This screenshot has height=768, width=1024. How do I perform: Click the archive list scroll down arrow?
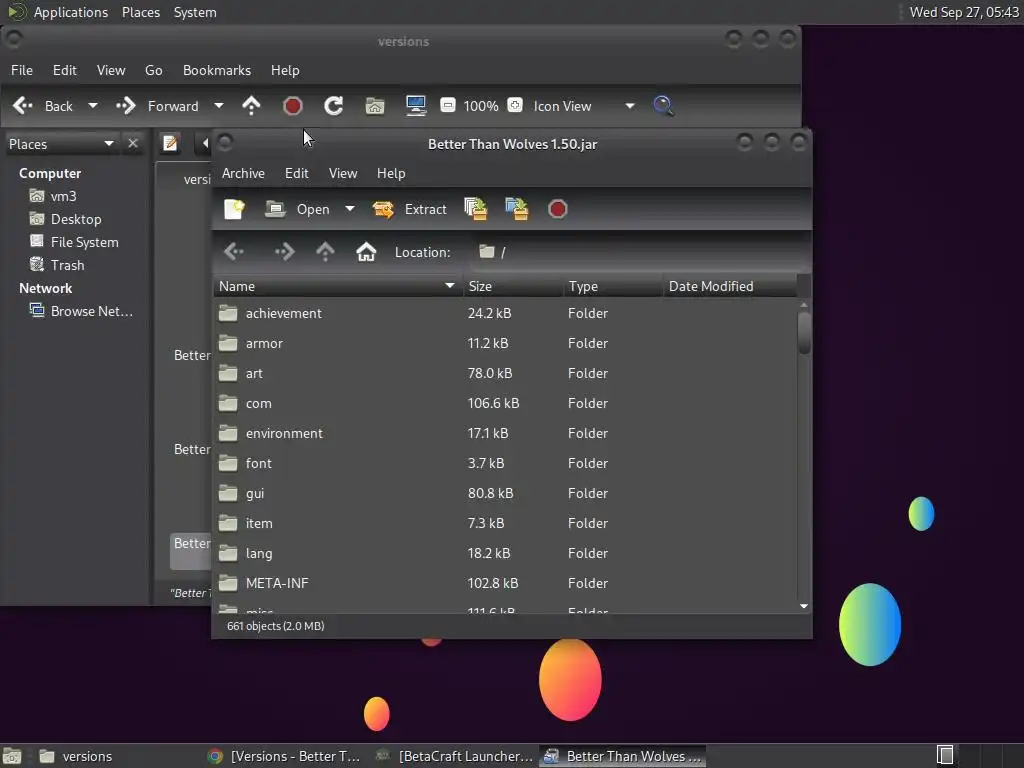(x=804, y=606)
